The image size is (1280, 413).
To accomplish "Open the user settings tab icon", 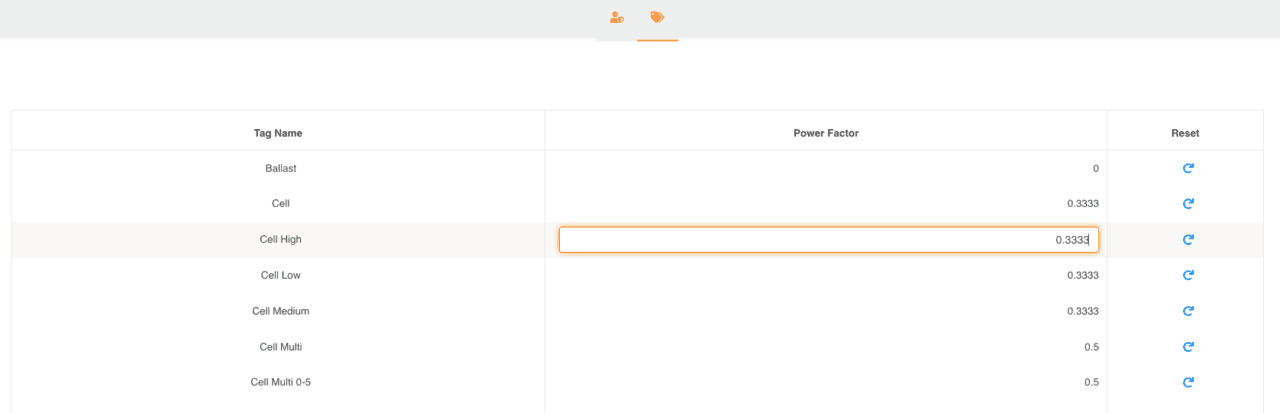I will click(617, 18).
